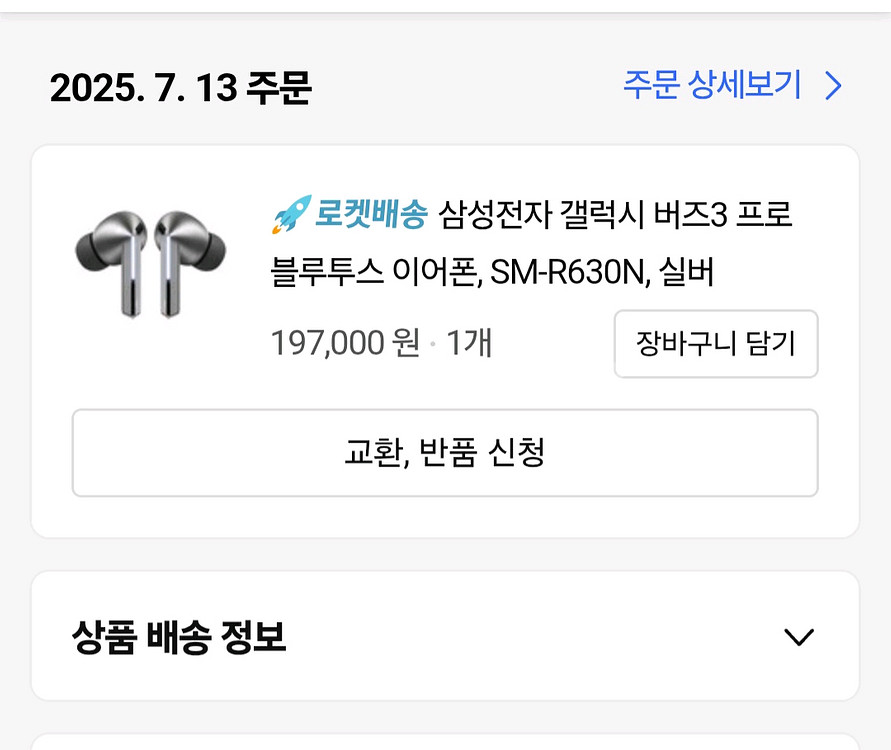The height and width of the screenshot is (750, 891).
Task: Open the Galaxy Buds3 Pro product thumbnail
Action: (x=150, y=262)
